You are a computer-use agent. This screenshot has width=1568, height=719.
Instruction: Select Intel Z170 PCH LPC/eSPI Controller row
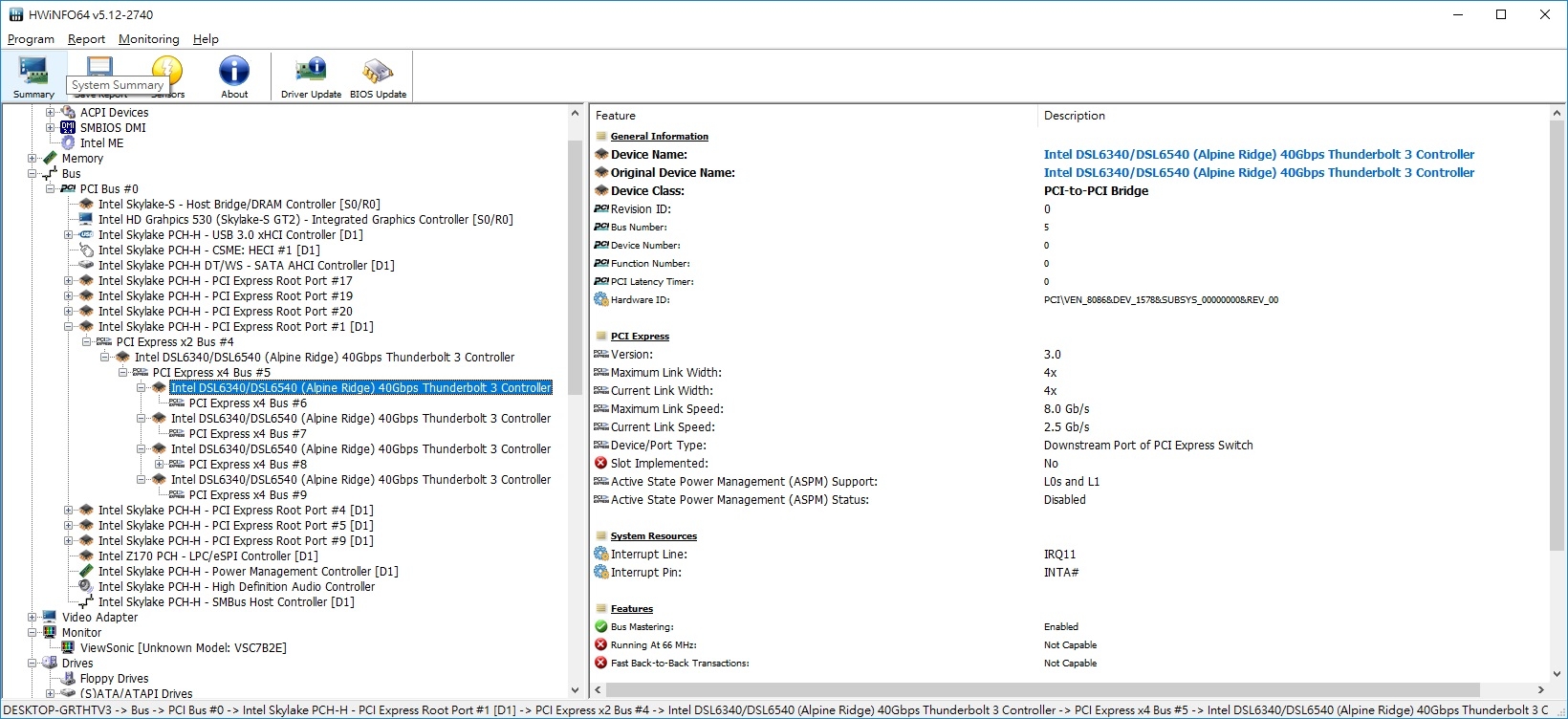click(x=207, y=556)
